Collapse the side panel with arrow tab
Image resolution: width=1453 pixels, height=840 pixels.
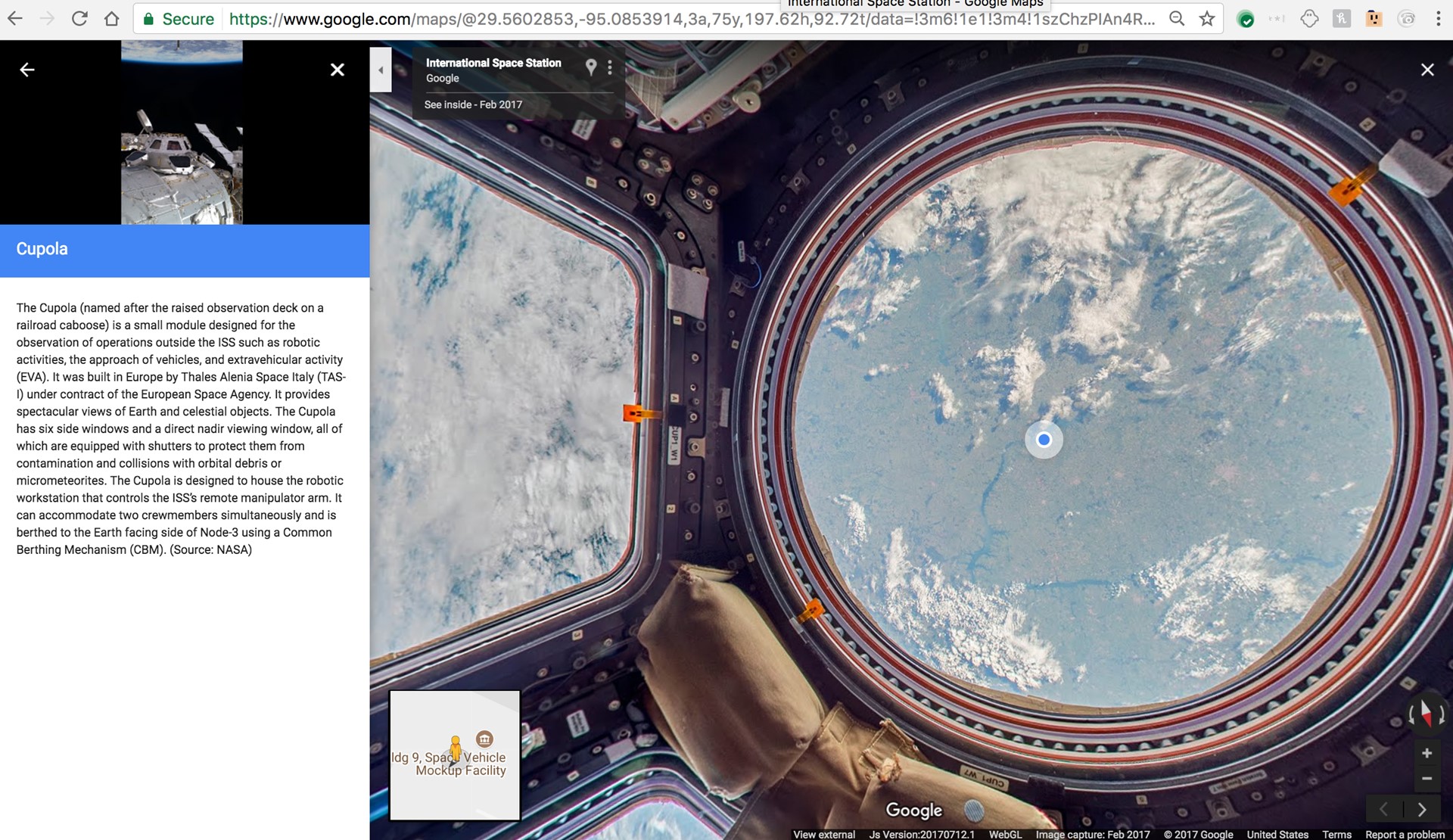(x=381, y=70)
